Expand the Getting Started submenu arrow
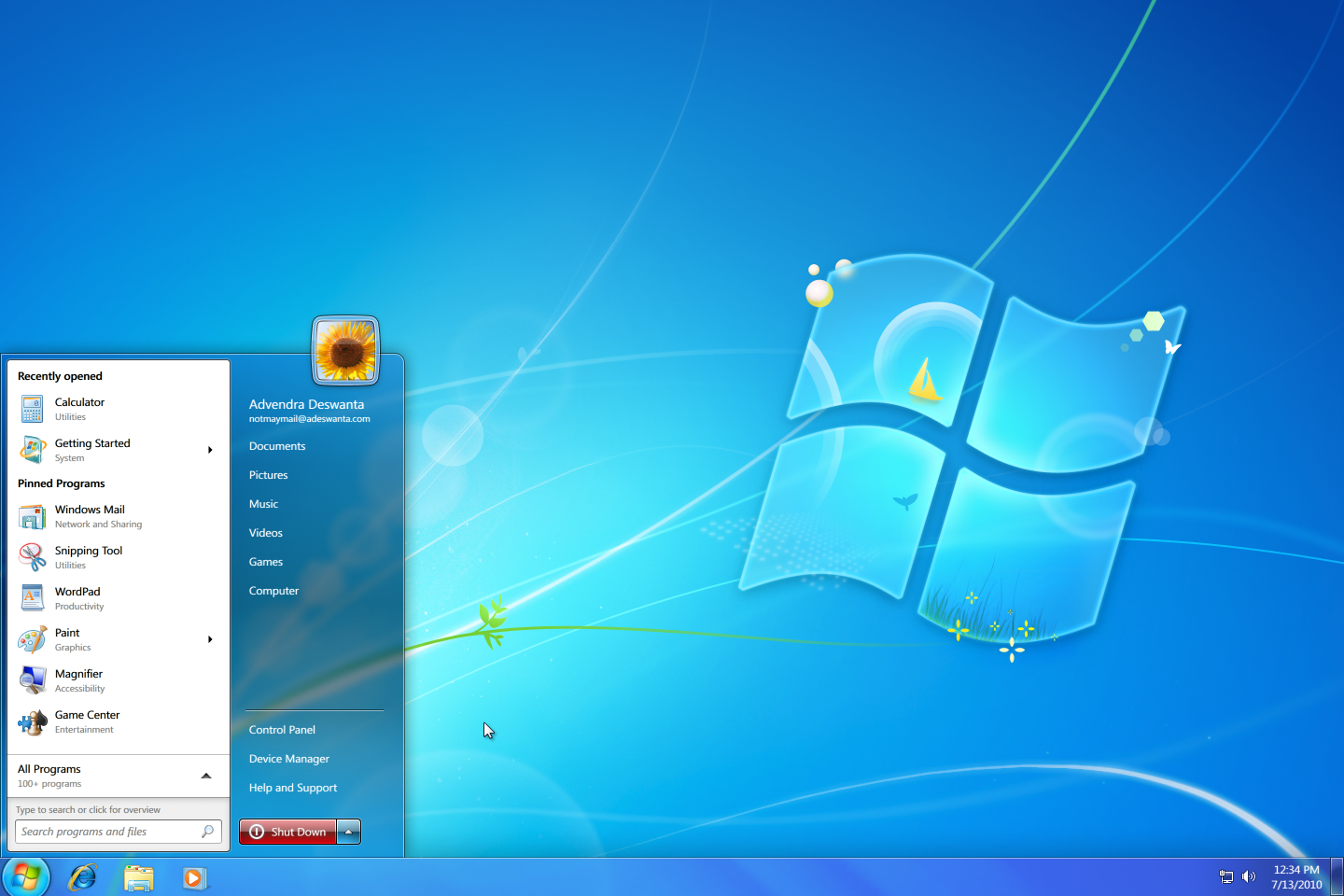 210,450
